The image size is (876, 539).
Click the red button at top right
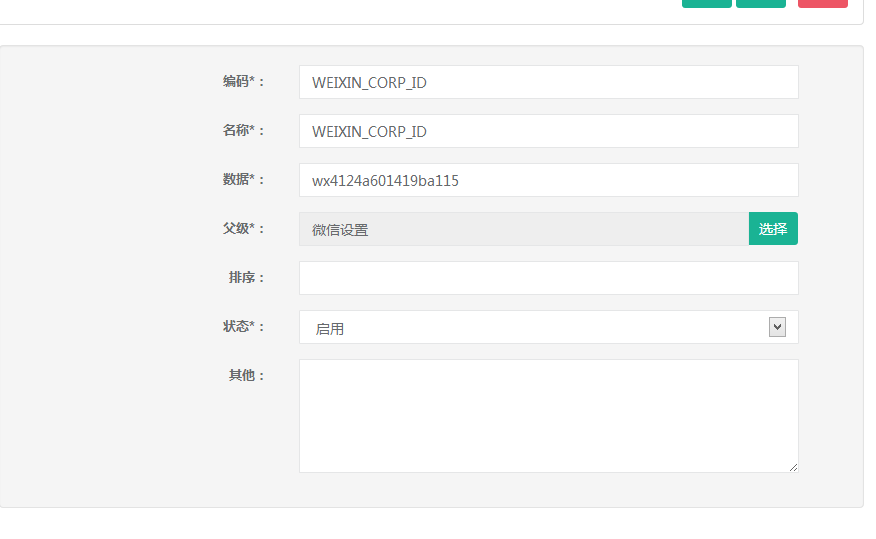point(822,3)
